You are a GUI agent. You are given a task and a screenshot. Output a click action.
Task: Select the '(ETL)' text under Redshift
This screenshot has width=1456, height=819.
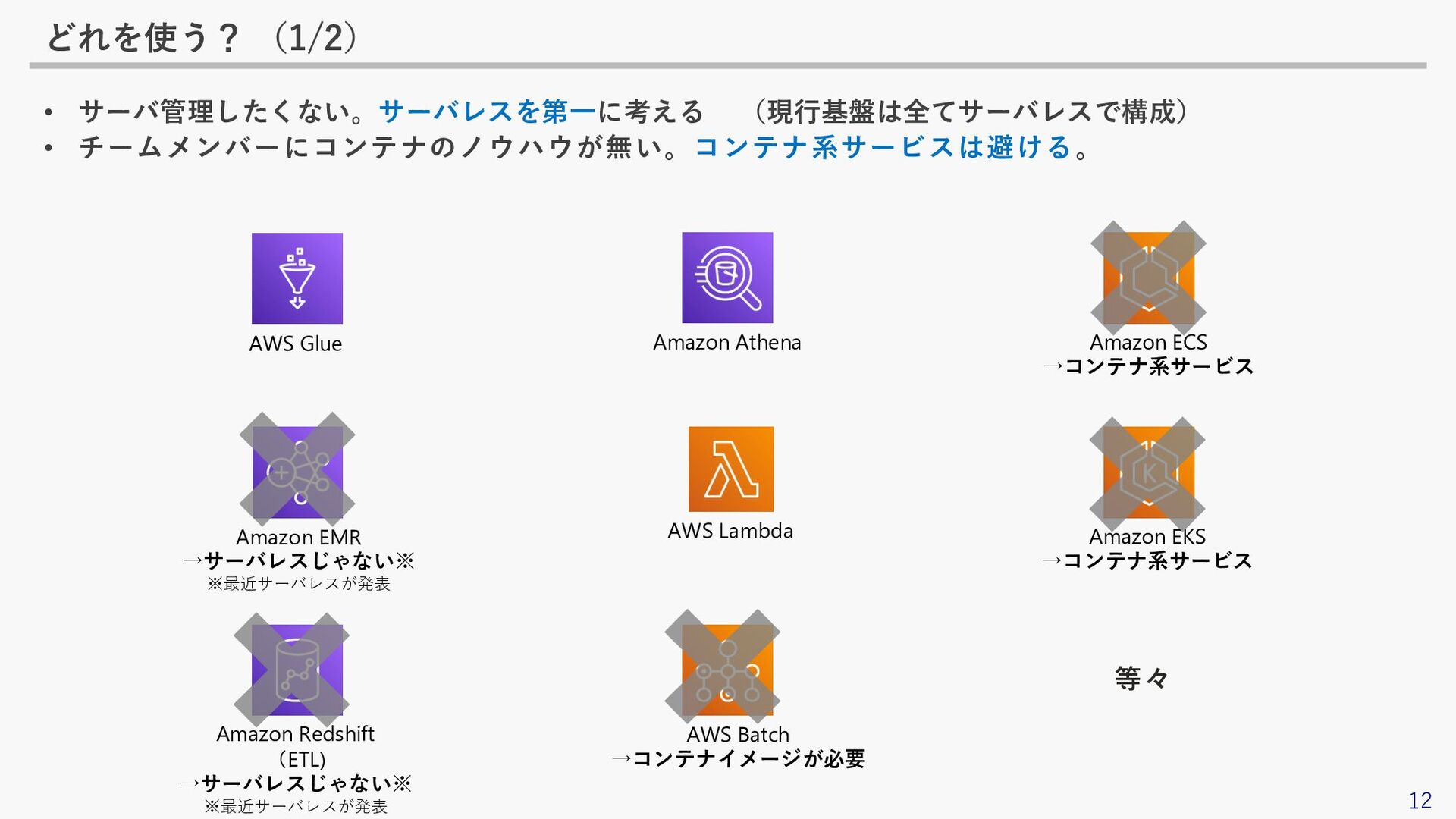pyautogui.click(x=302, y=759)
